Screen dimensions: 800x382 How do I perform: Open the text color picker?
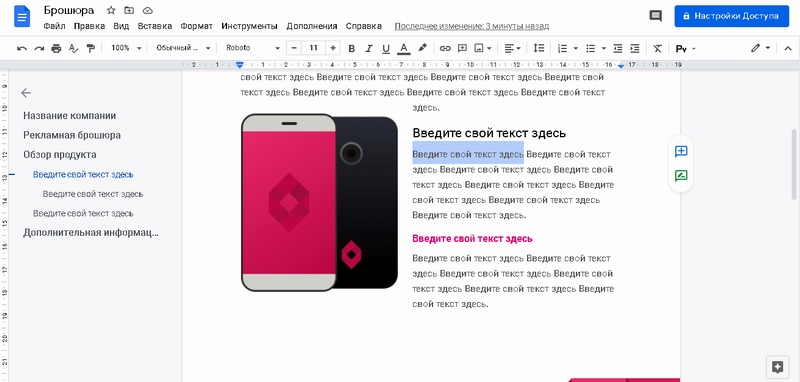tap(404, 48)
